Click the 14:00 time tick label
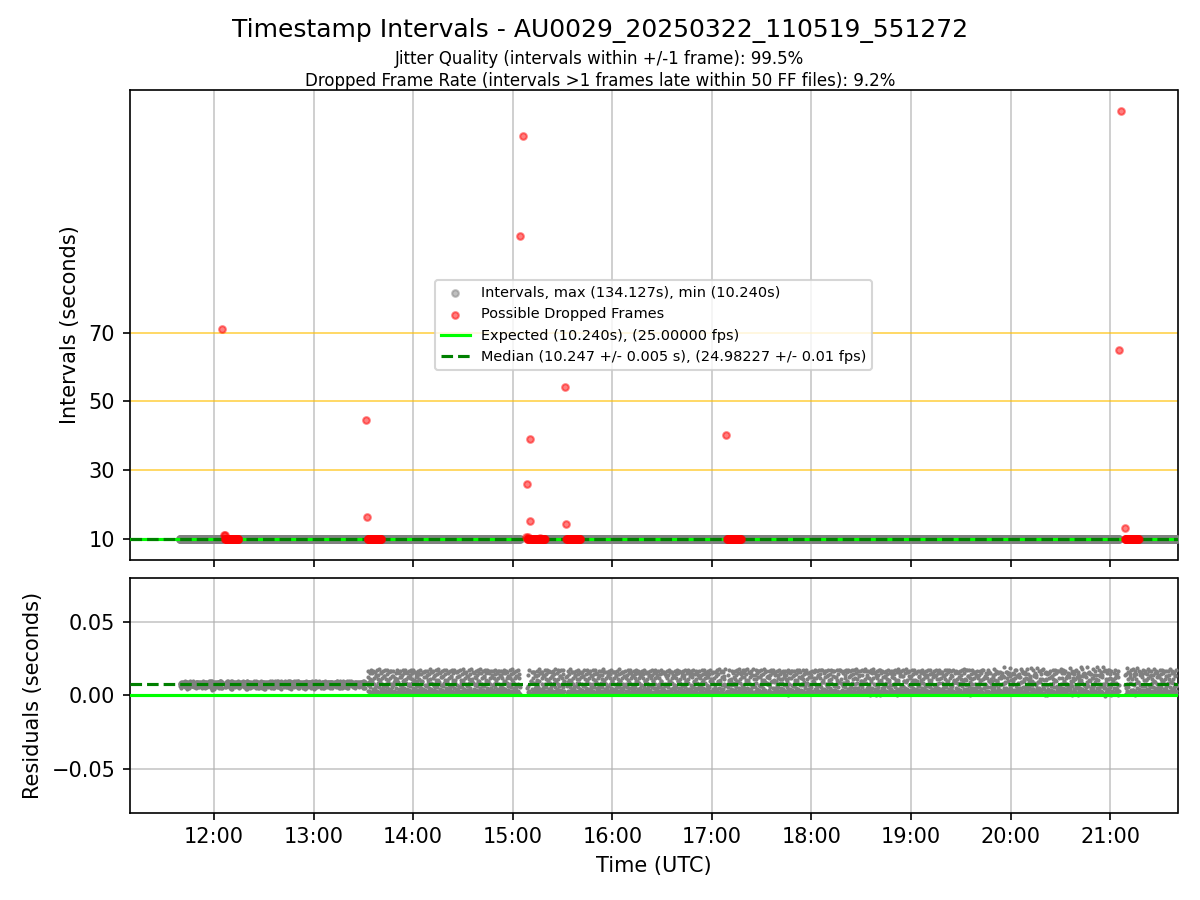 coord(413,834)
